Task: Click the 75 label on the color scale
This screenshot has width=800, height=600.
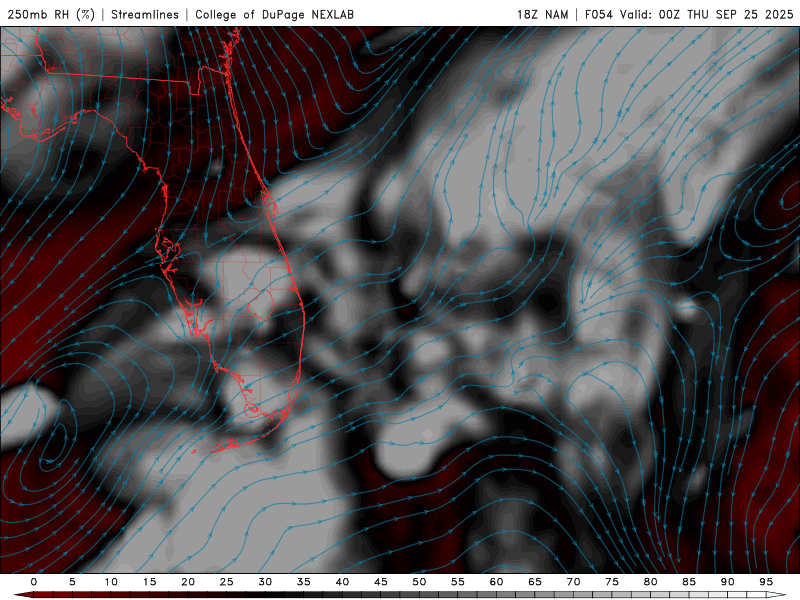Action: pyautogui.click(x=612, y=582)
